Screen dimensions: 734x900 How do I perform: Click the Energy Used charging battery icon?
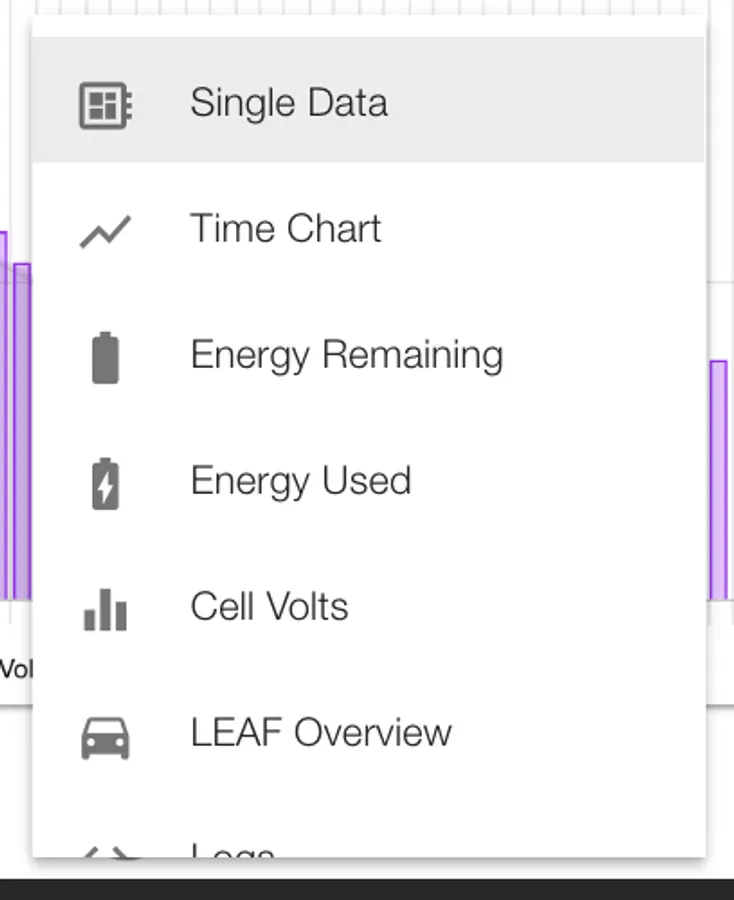click(x=105, y=483)
